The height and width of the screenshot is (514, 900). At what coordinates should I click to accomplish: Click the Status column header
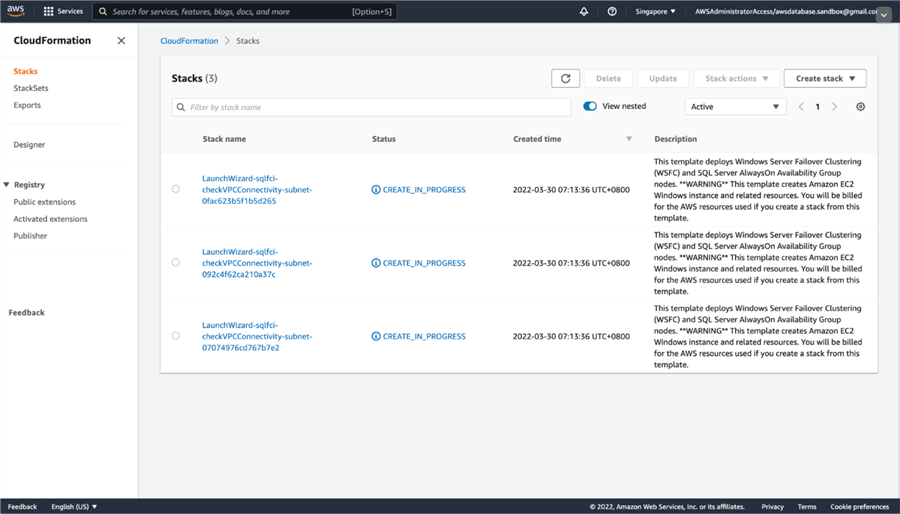pos(383,139)
